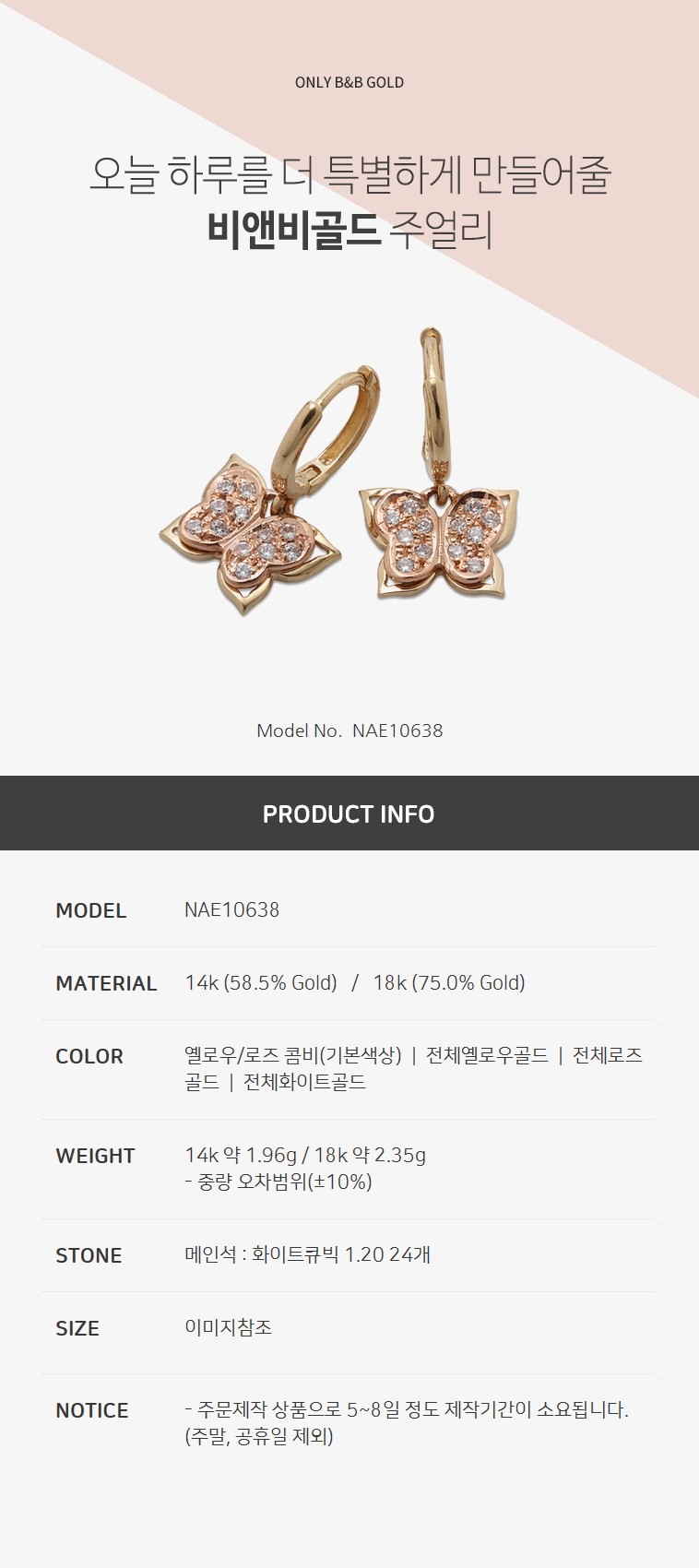Click the NAE10638 model value in table
Screen dimensions: 699x1568
[231, 909]
